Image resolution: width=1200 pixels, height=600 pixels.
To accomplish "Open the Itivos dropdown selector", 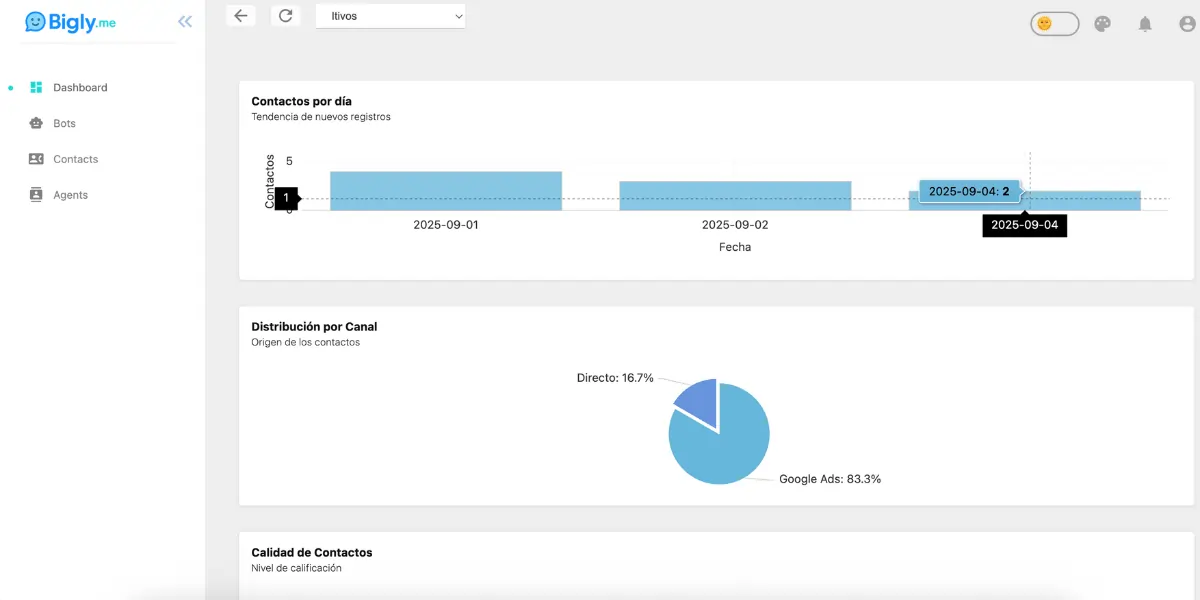I will (390, 16).
